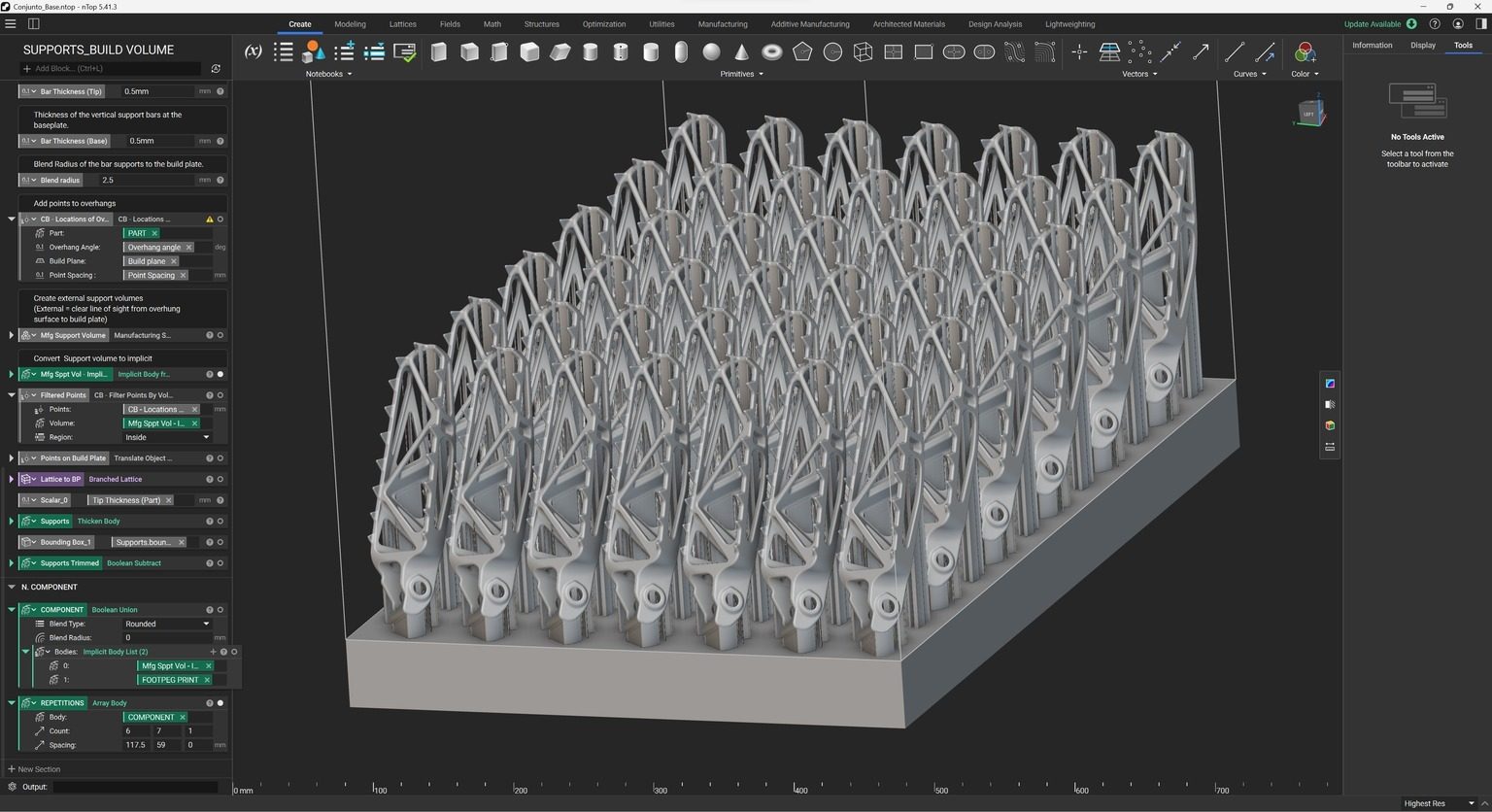
Task: Expand the Mfg Support Volume block
Action: [12, 335]
